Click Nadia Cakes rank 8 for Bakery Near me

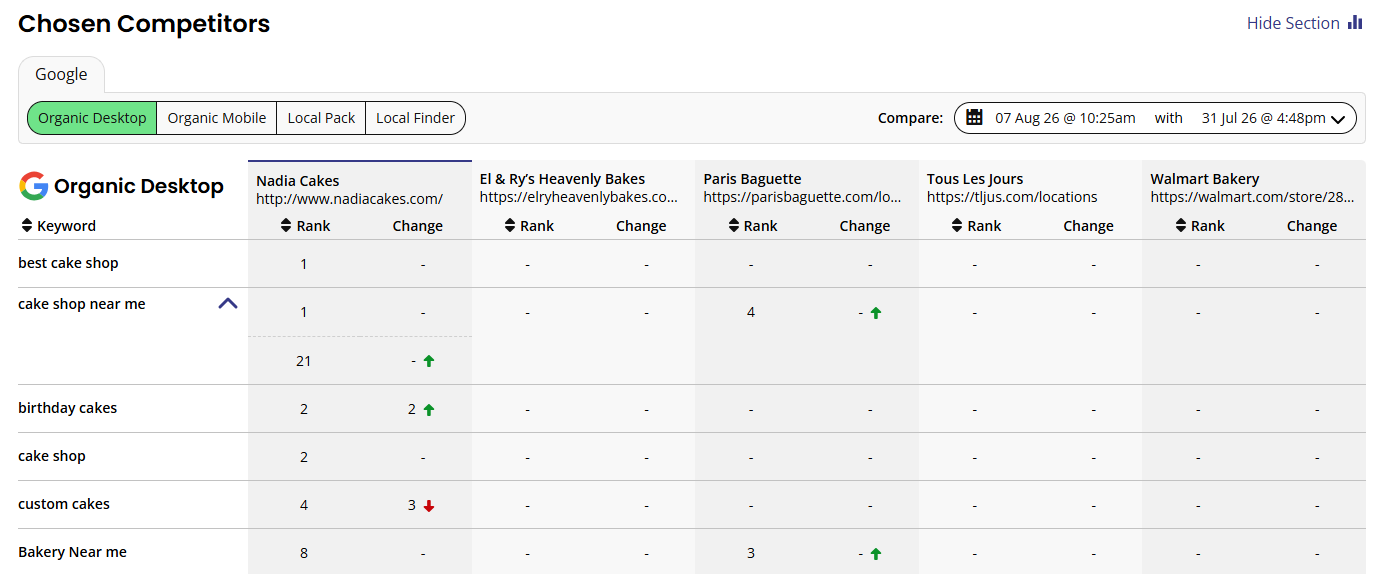pos(304,553)
